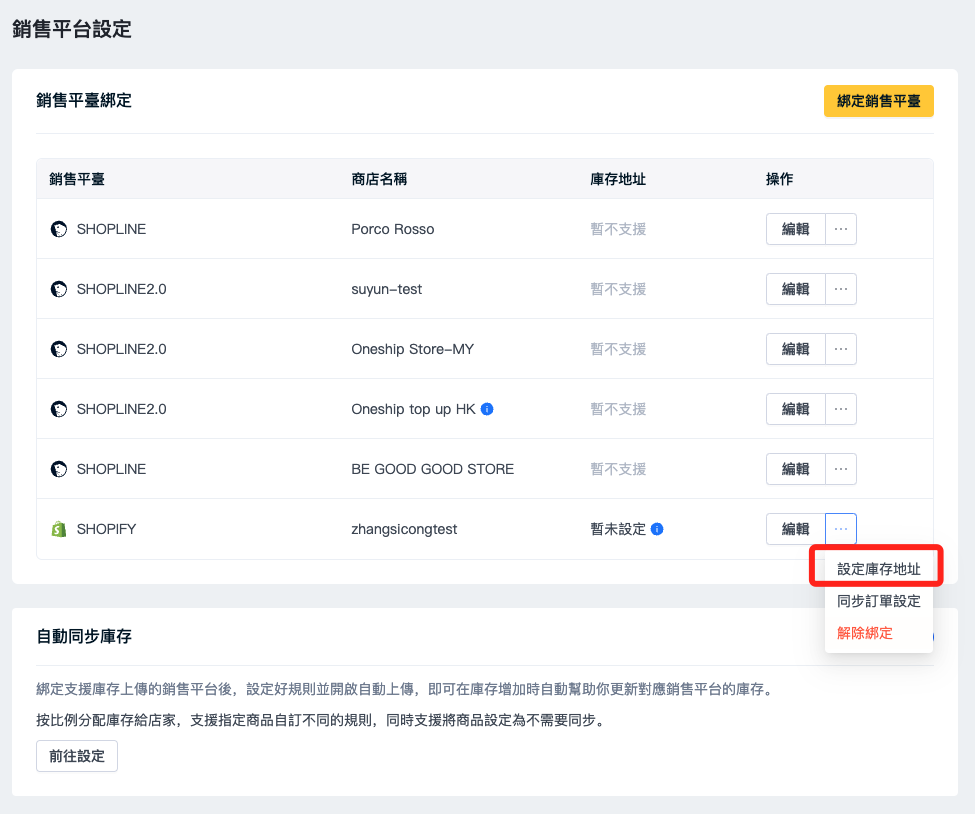Click the logo in BE GOOD GOOD STORE row
The width and height of the screenshot is (975, 814).
pos(58,469)
